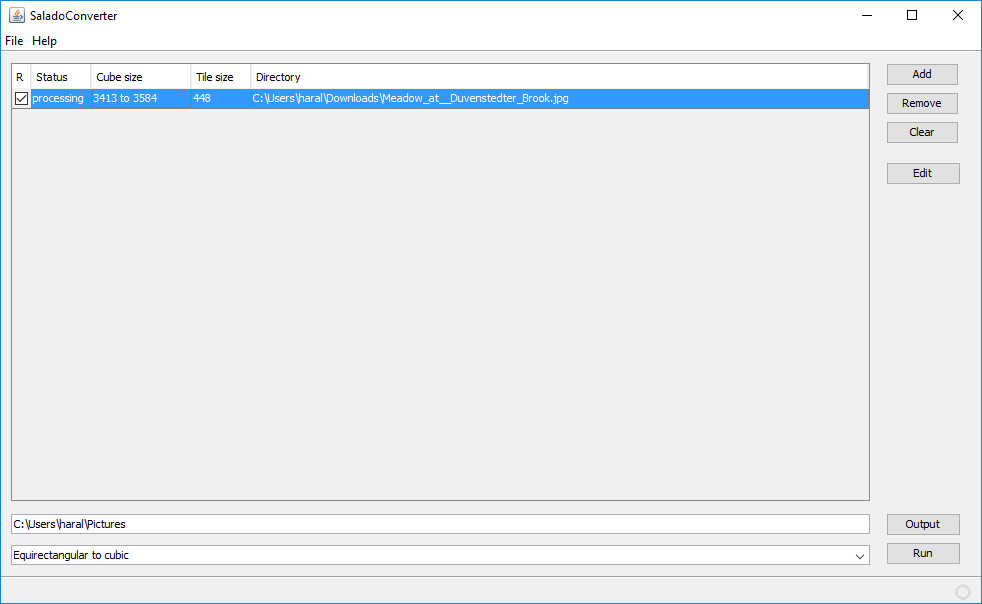Click the R column header
The height and width of the screenshot is (604, 982).
20,77
